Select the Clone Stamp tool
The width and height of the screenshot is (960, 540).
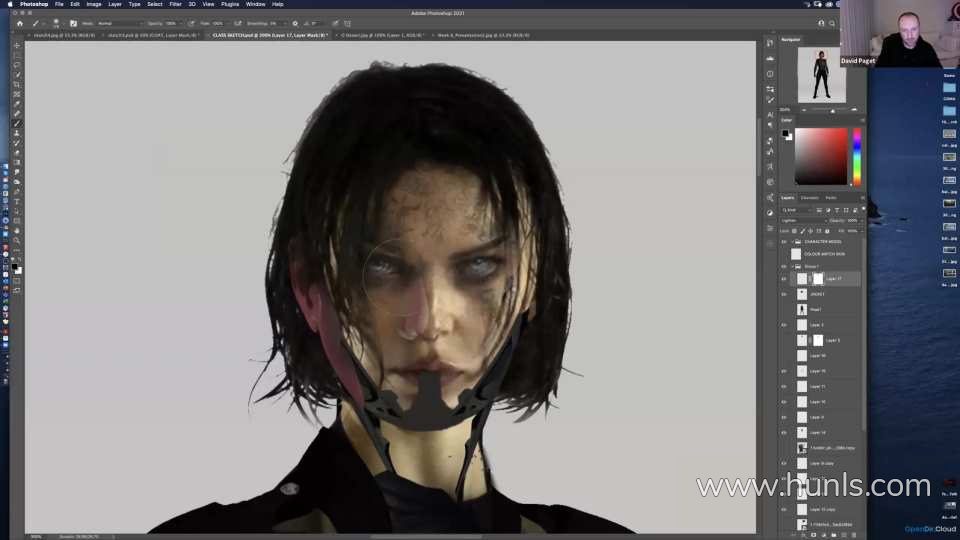(x=17, y=133)
